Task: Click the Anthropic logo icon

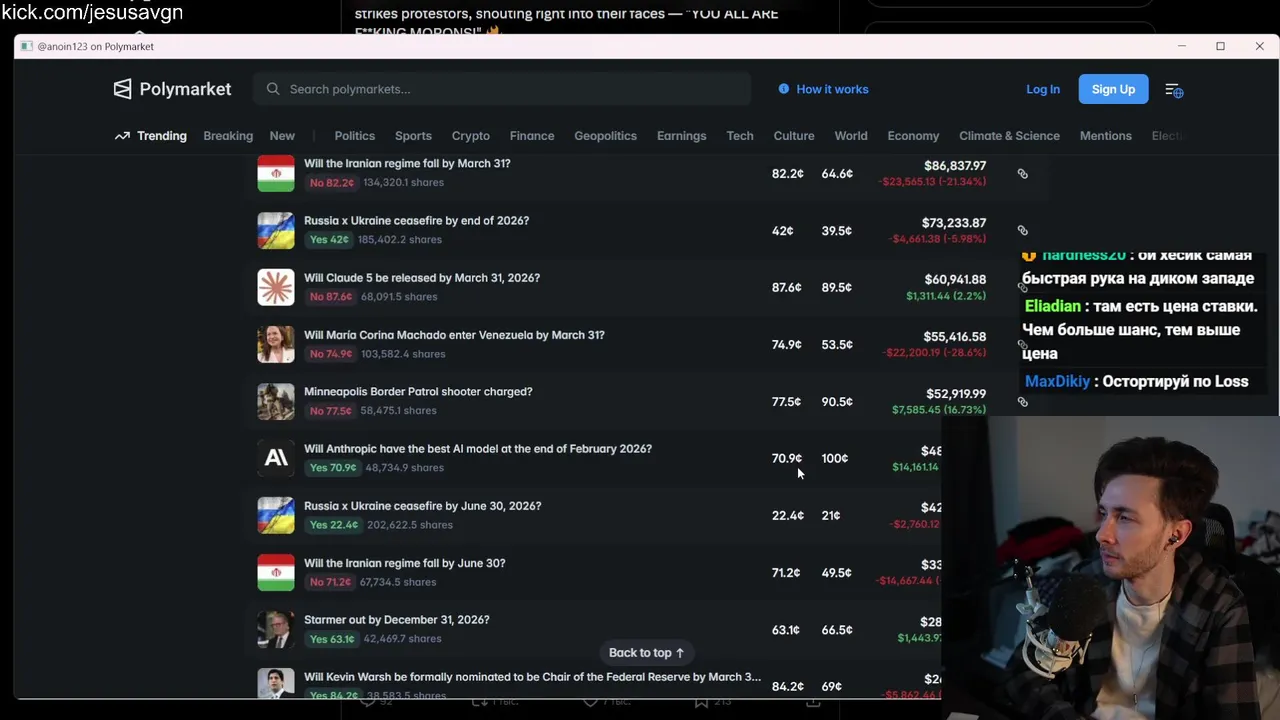Action: 276,458
